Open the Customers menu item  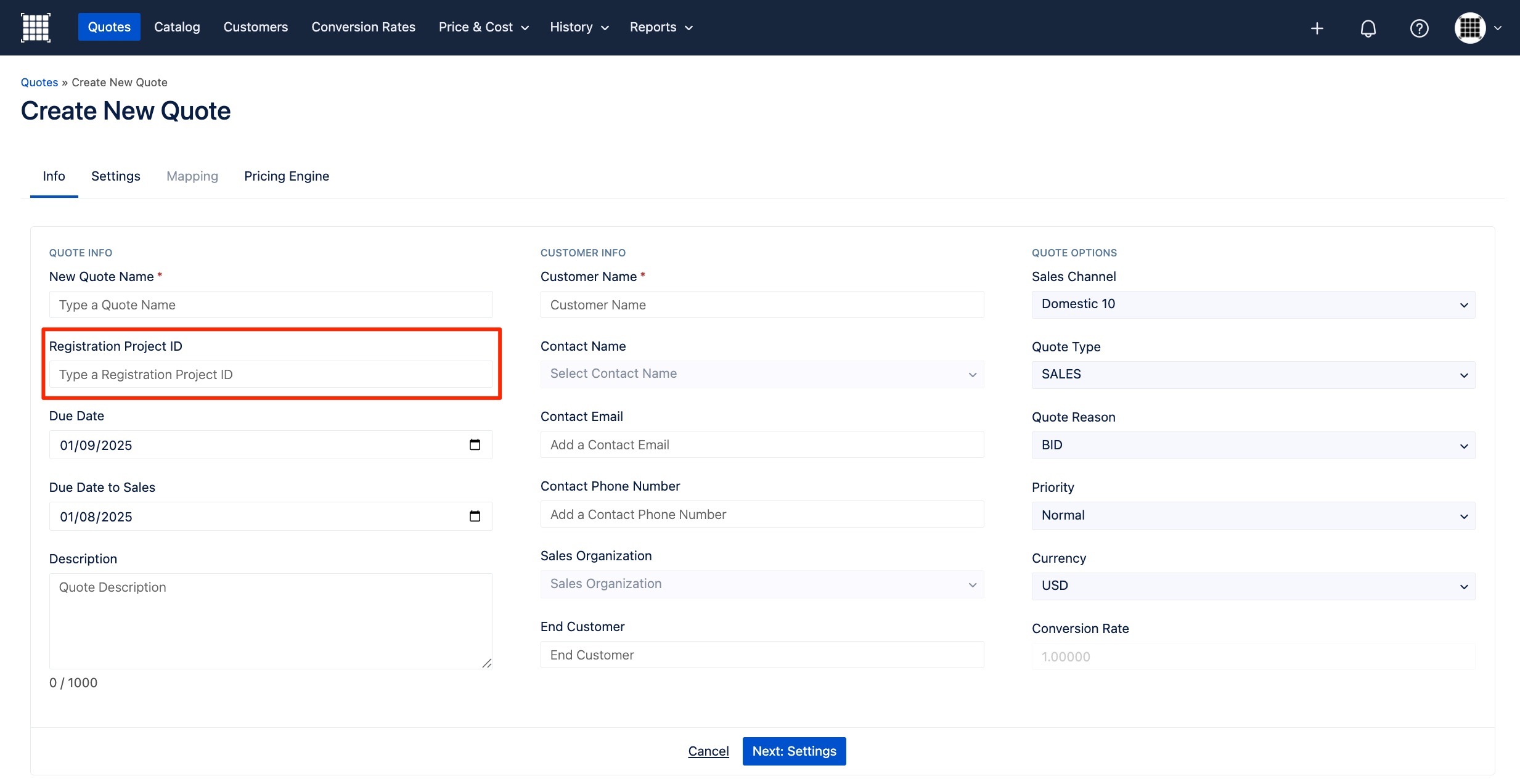click(256, 27)
